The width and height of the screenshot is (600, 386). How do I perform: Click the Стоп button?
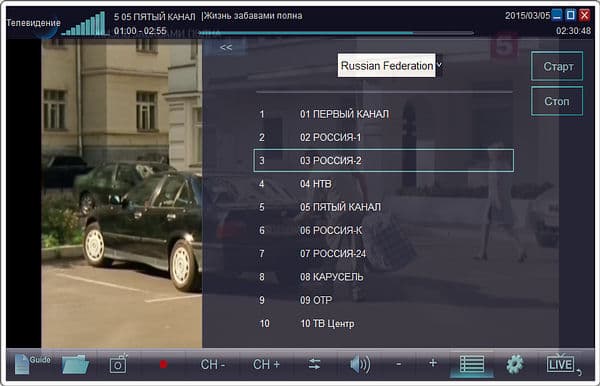coord(557,101)
